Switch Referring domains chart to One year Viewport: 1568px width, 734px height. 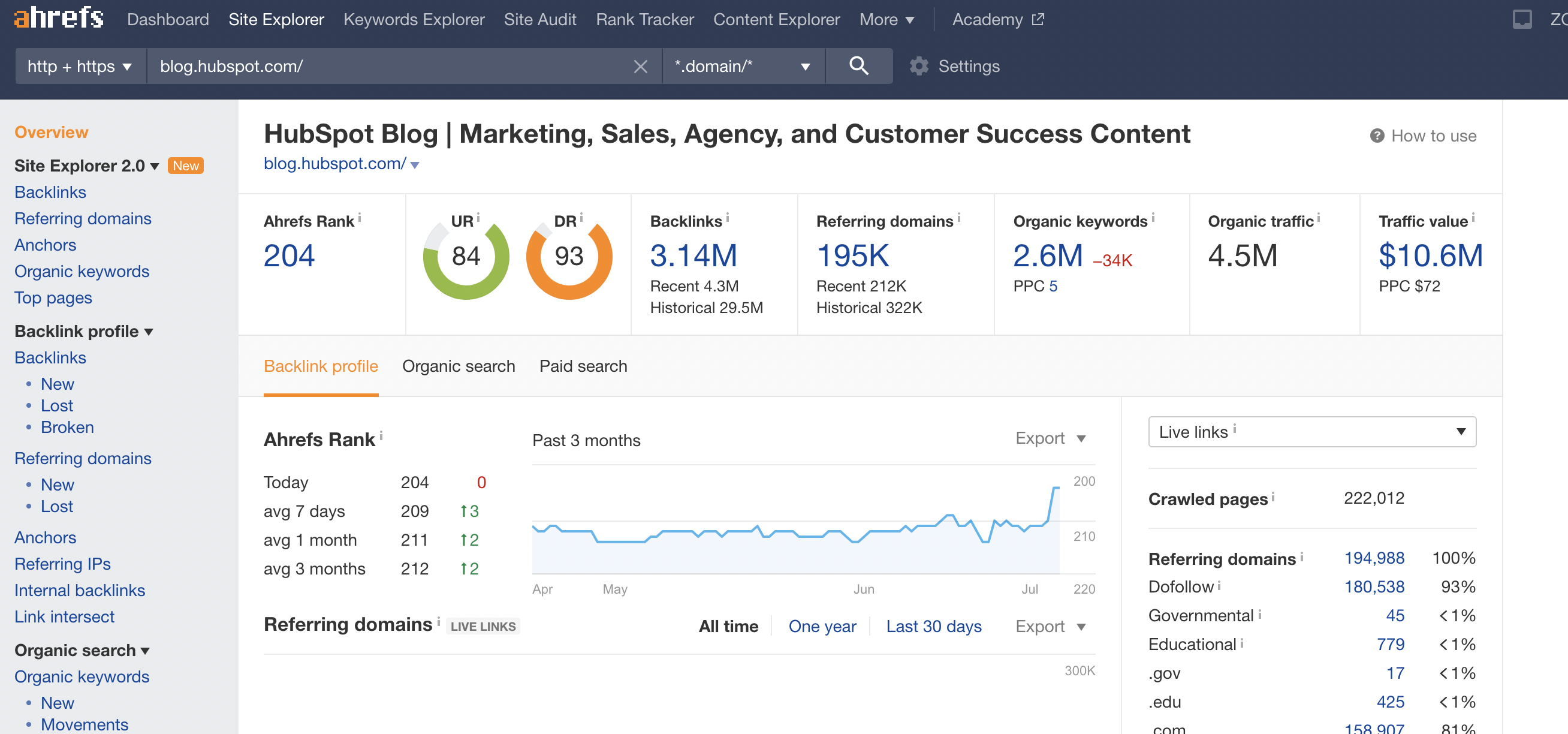coord(822,625)
